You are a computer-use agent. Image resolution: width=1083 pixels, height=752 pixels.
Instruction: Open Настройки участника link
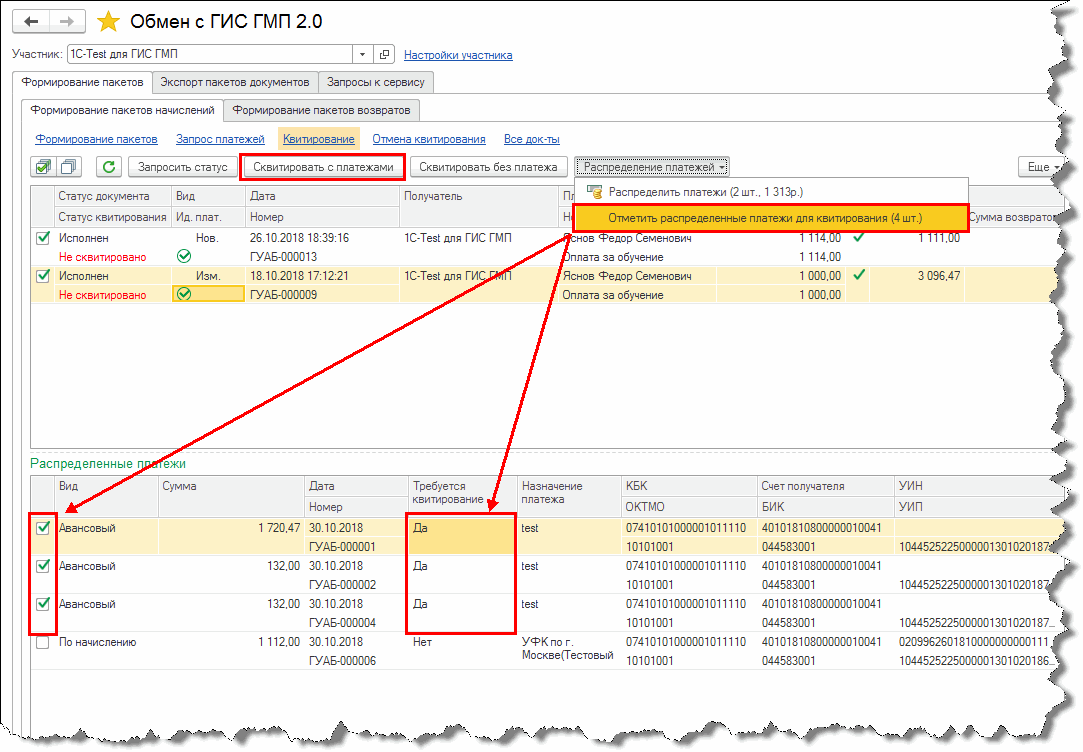pos(458,55)
